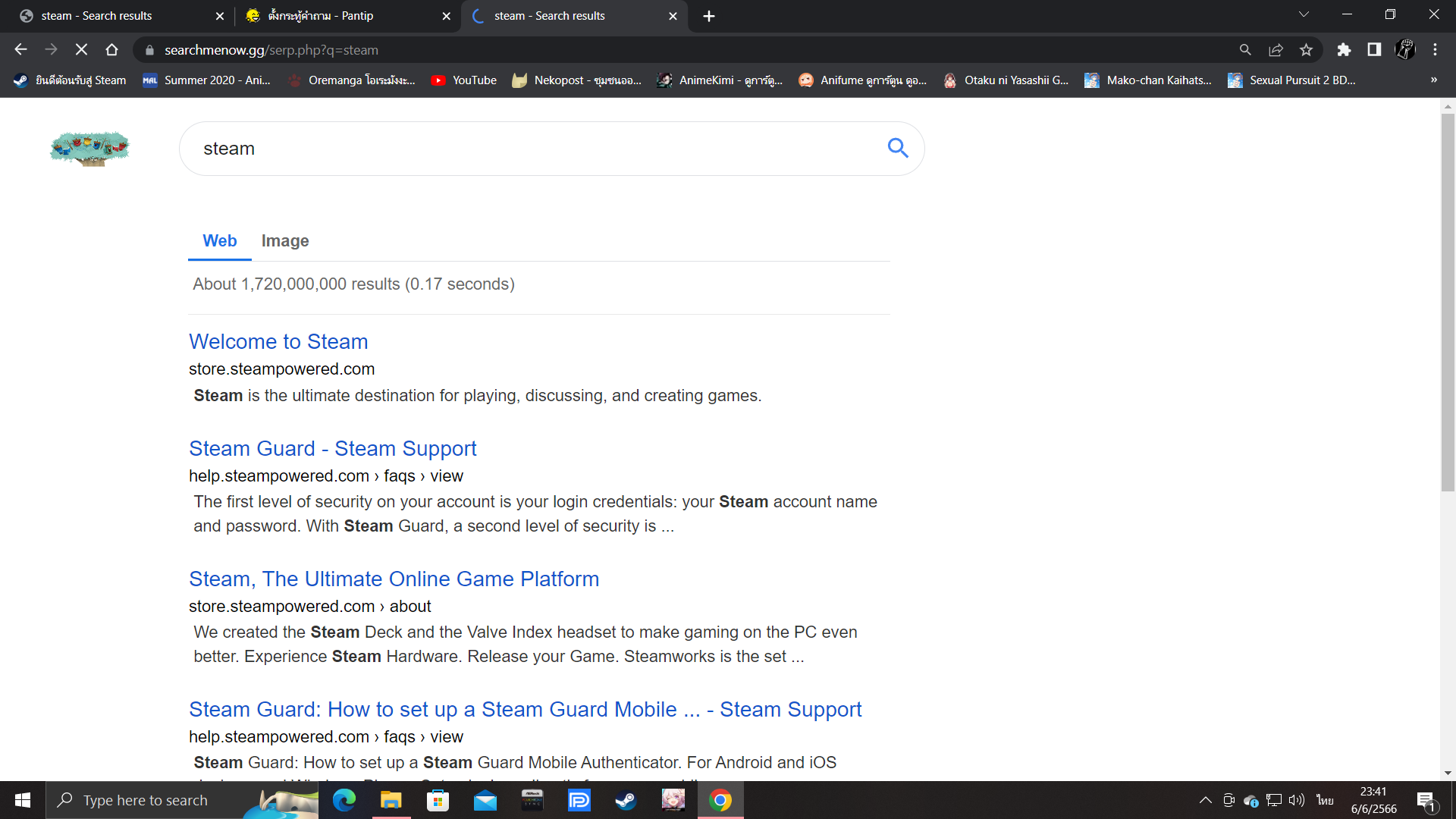The height and width of the screenshot is (819, 1456).
Task: Stop loading the page
Action: point(81,50)
